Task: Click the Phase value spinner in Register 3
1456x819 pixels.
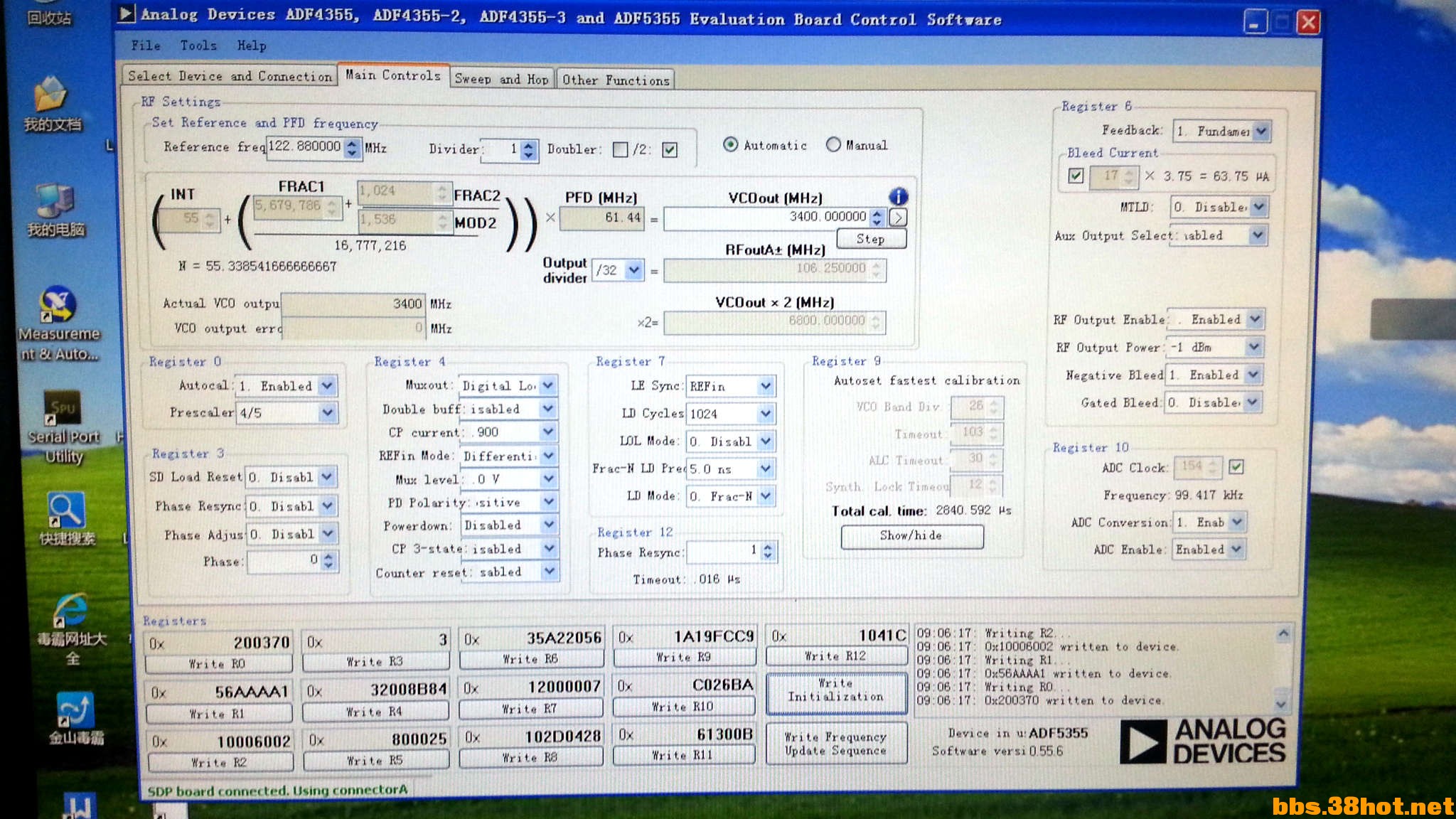Action: [328, 560]
